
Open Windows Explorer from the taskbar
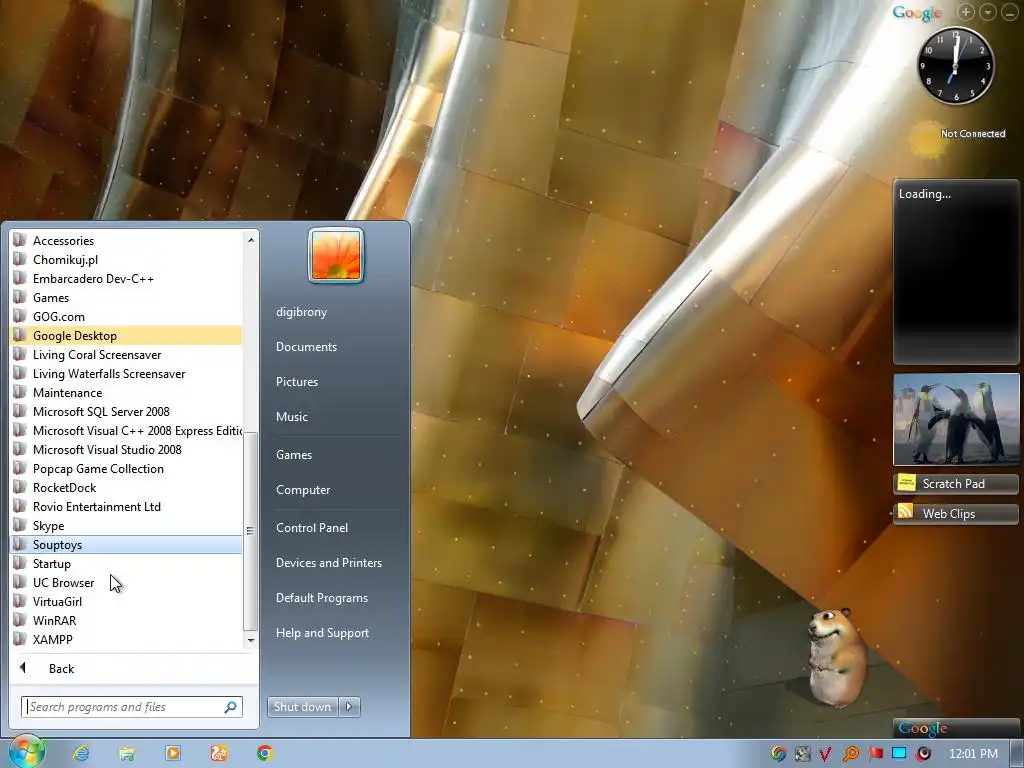tap(127, 753)
